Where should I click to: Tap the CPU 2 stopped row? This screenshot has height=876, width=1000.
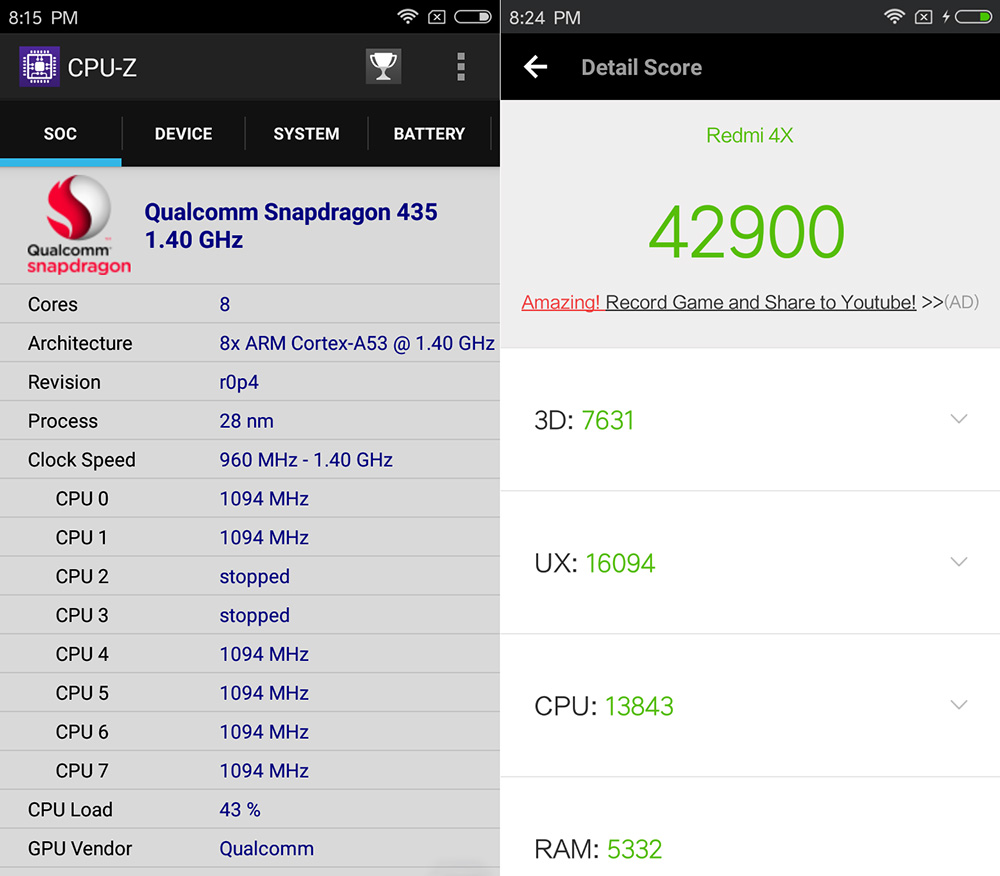click(x=250, y=576)
